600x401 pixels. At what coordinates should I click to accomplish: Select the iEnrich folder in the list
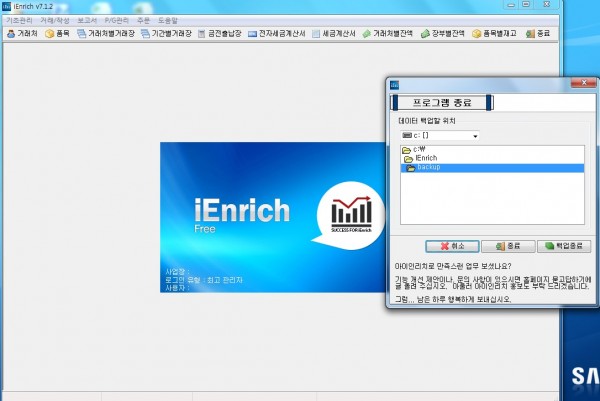[x=424, y=158]
